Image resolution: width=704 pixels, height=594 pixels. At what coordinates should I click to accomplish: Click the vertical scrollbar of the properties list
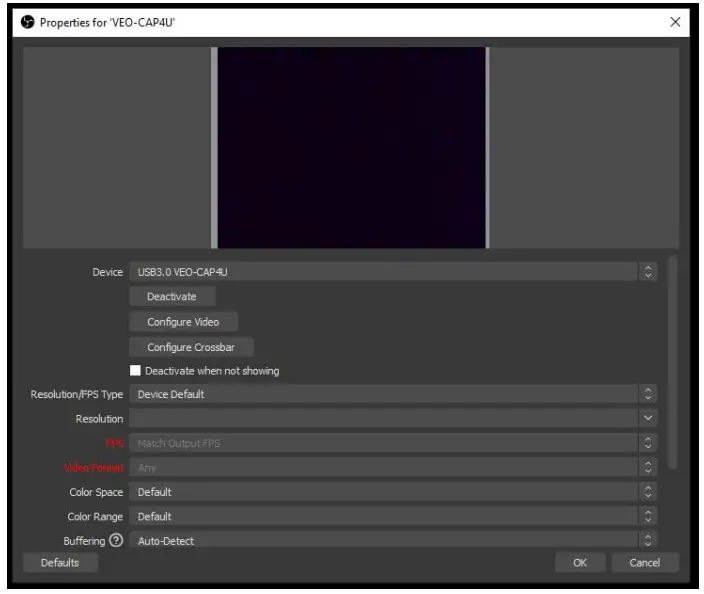tap(672, 363)
